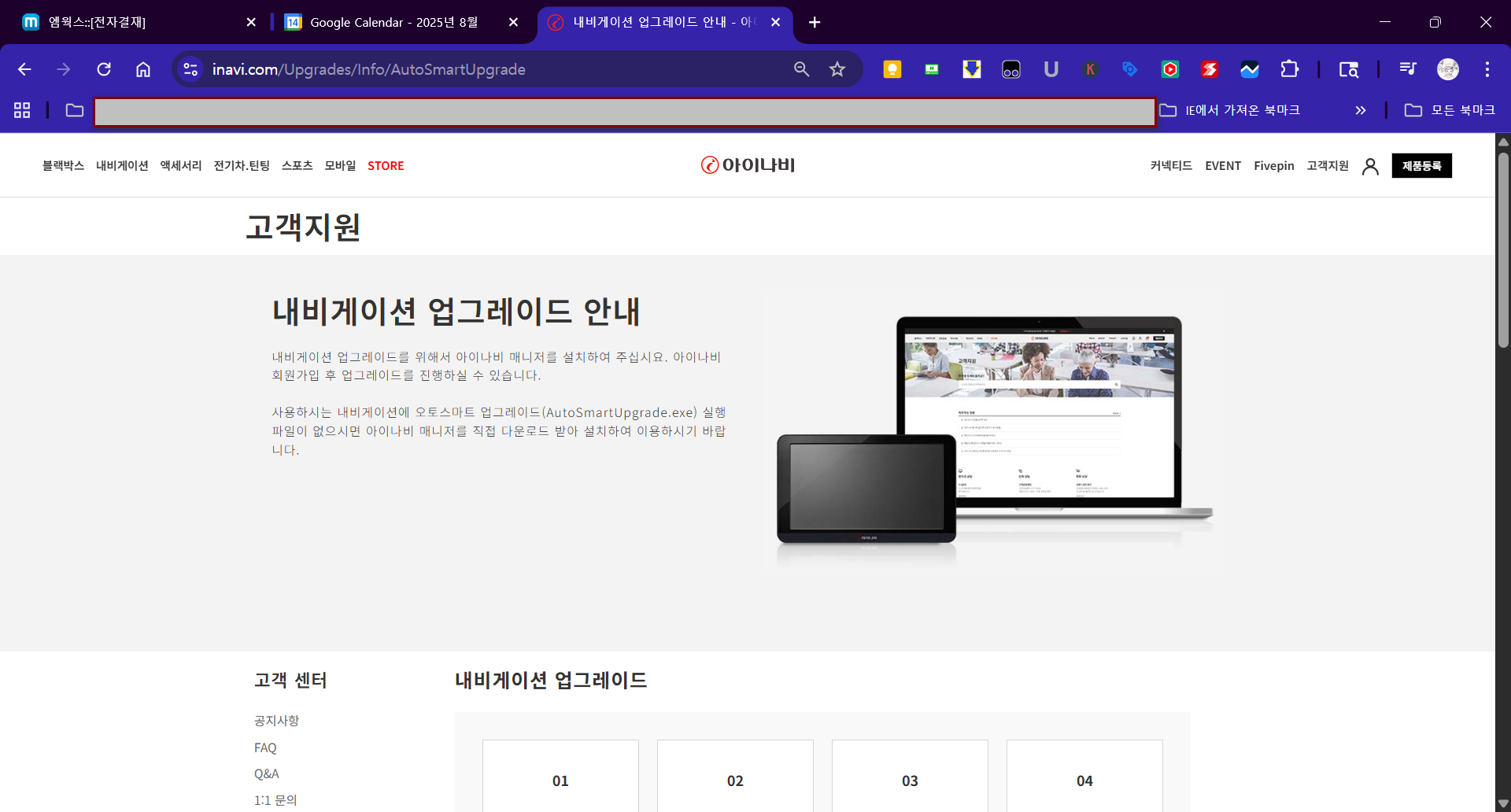1511x812 pixels.
Task: Select step card 02
Action: pos(735,776)
